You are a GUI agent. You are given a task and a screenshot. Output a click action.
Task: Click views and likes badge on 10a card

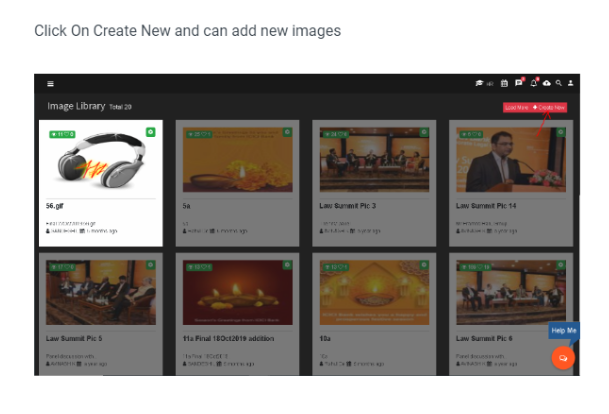click(336, 267)
